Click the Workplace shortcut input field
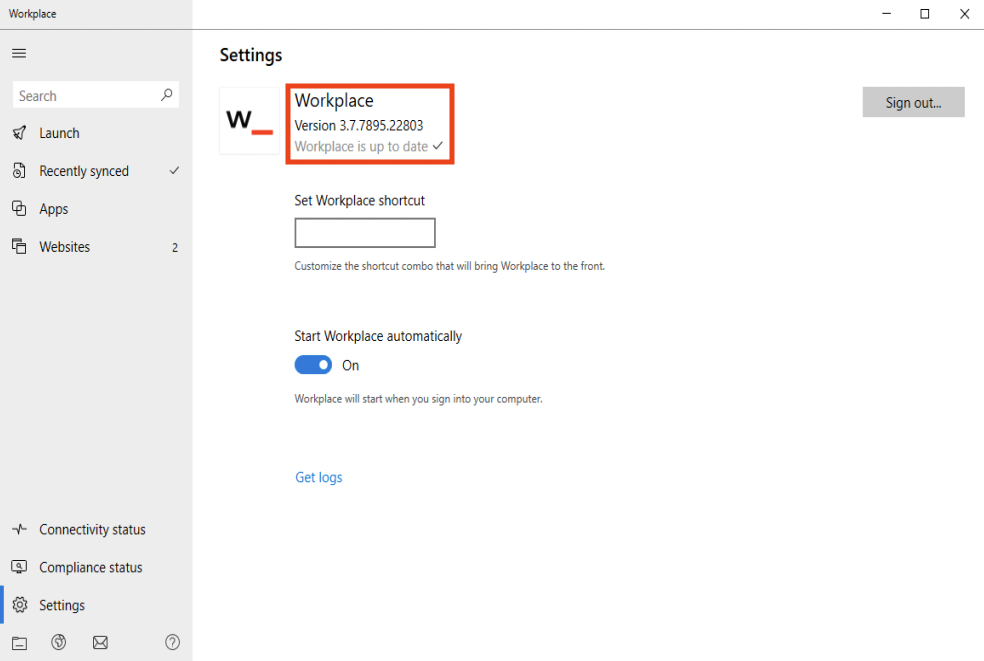The image size is (984, 661). coord(364,232)
